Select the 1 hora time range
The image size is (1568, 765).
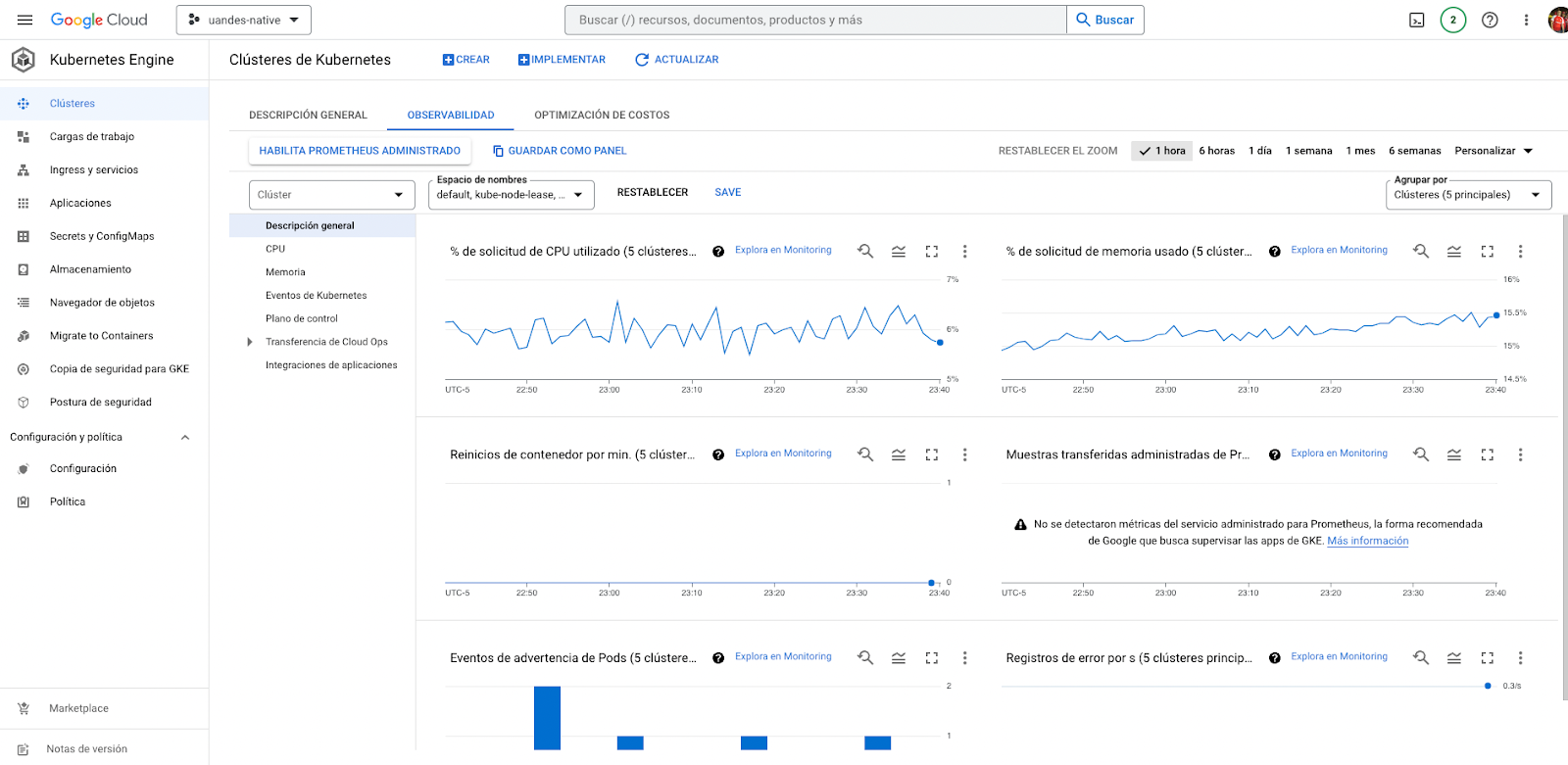coord(1162,151)
